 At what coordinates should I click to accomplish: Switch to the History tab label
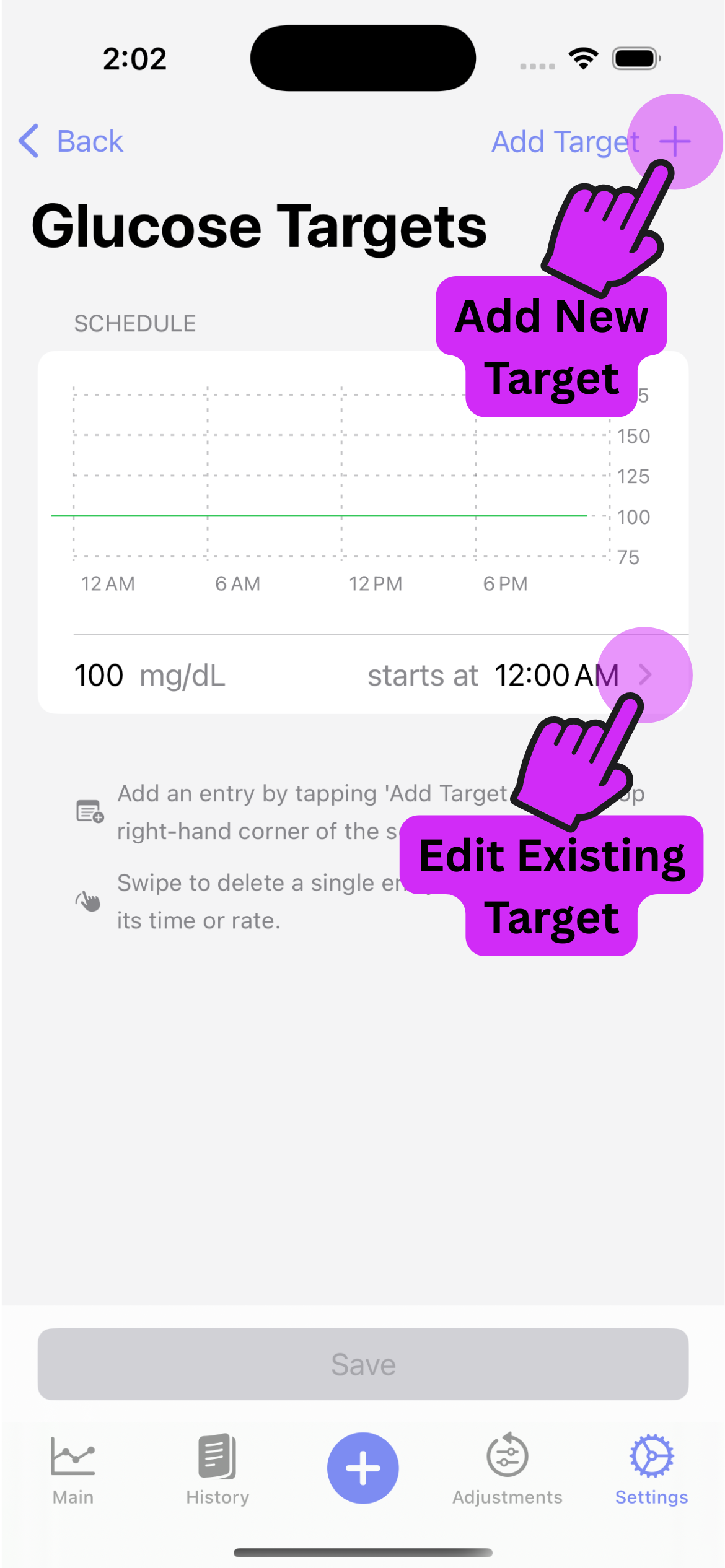[x=217, y=1497]
